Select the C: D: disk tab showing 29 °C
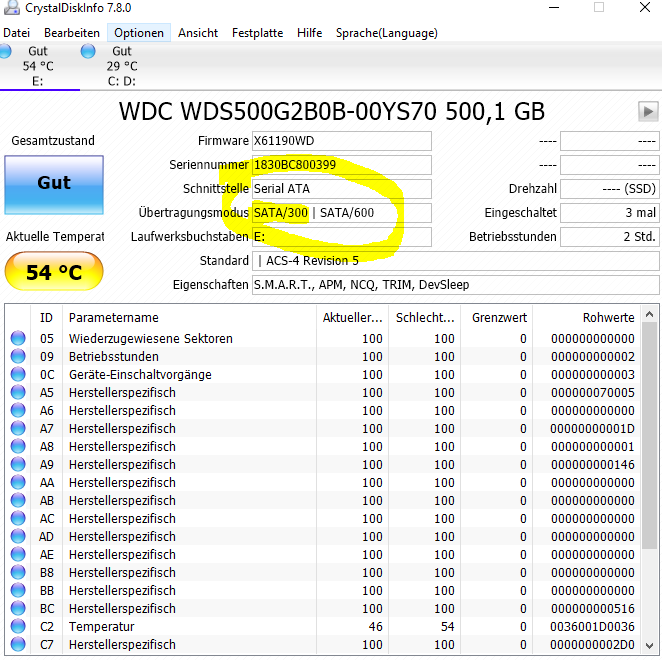The width and height of the screenshot is (662, 660). tap(122, 66)
